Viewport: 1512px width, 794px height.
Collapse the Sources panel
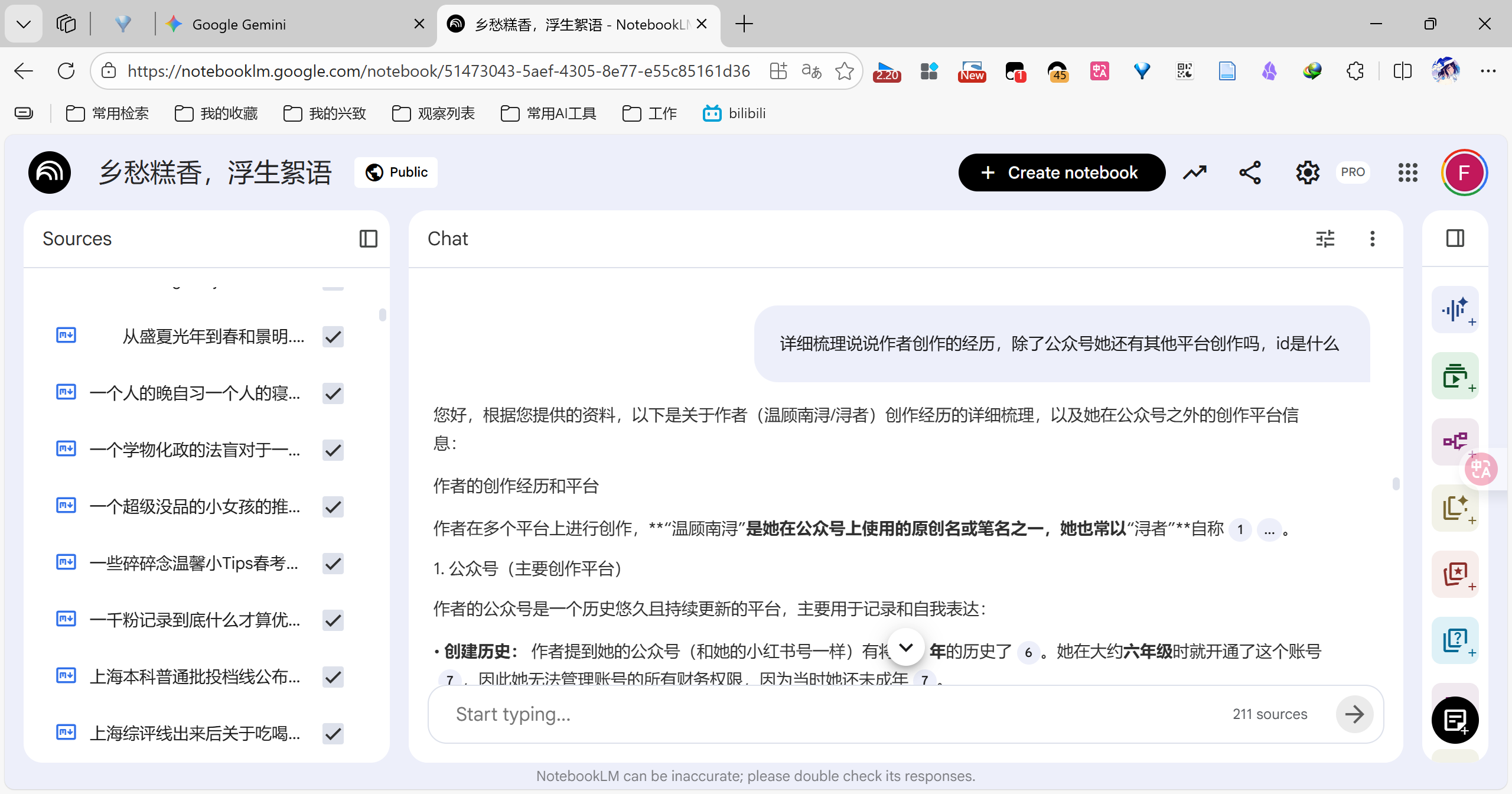368,239
